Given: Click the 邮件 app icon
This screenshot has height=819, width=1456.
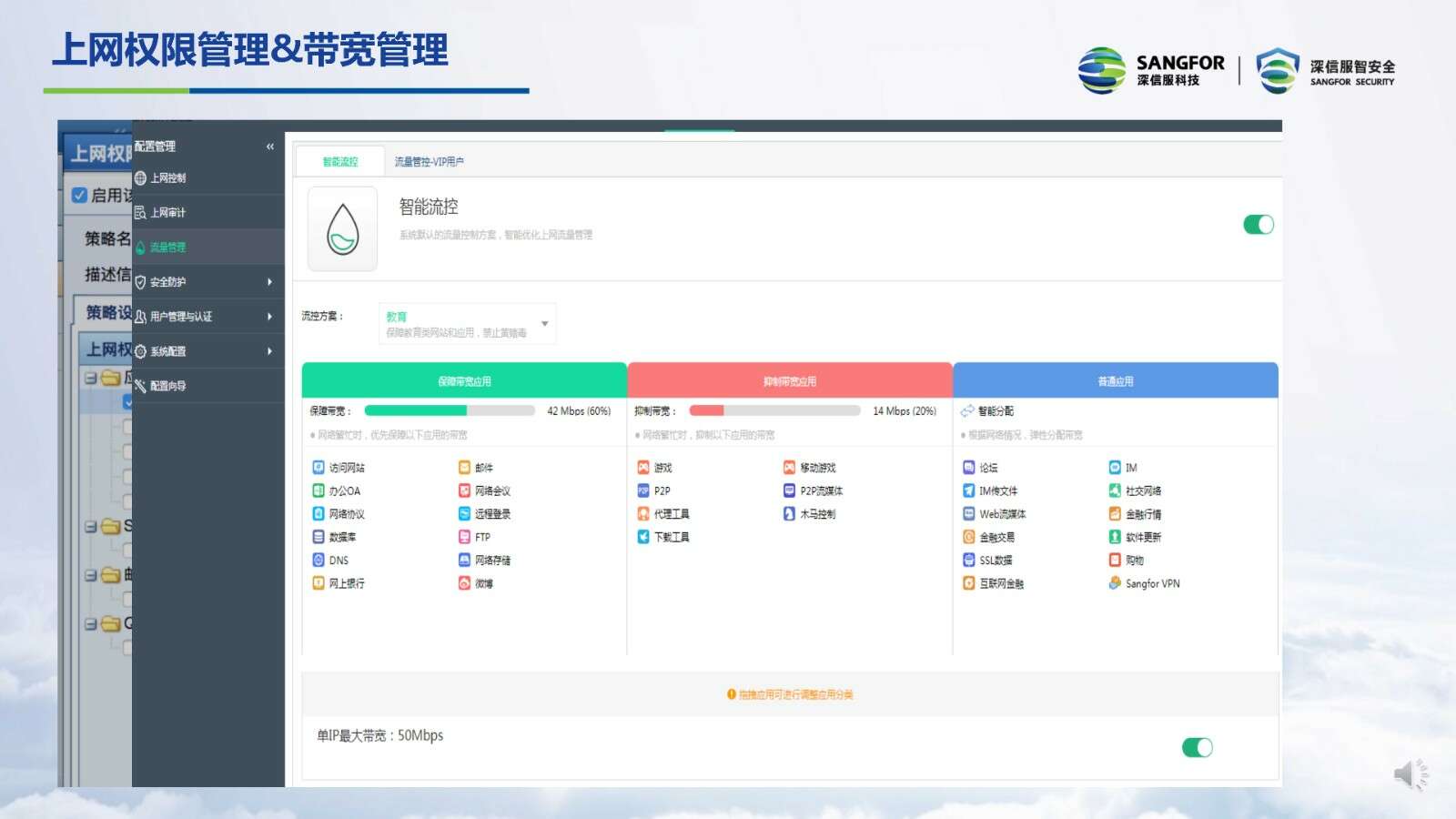Looking at the screenshot, I should pos(464,468).
